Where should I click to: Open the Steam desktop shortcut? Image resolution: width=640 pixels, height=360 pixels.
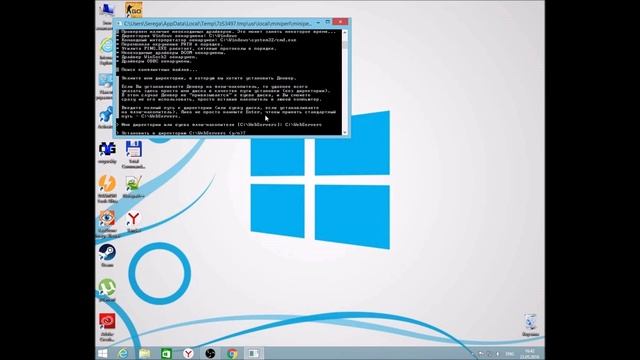tap(107, 253)
